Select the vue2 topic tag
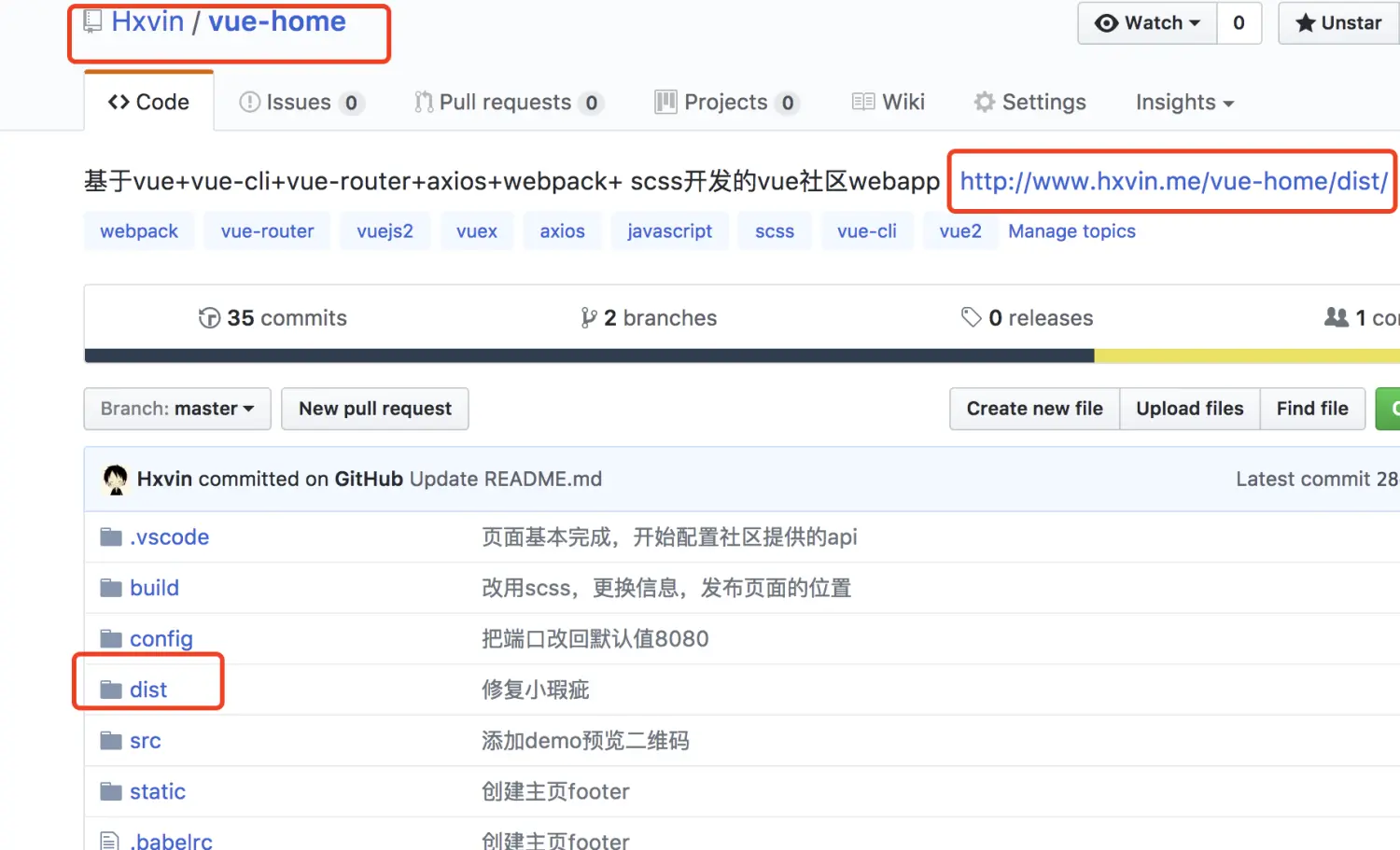Viewport: 1400px width, 850px height. pos(960,231)
